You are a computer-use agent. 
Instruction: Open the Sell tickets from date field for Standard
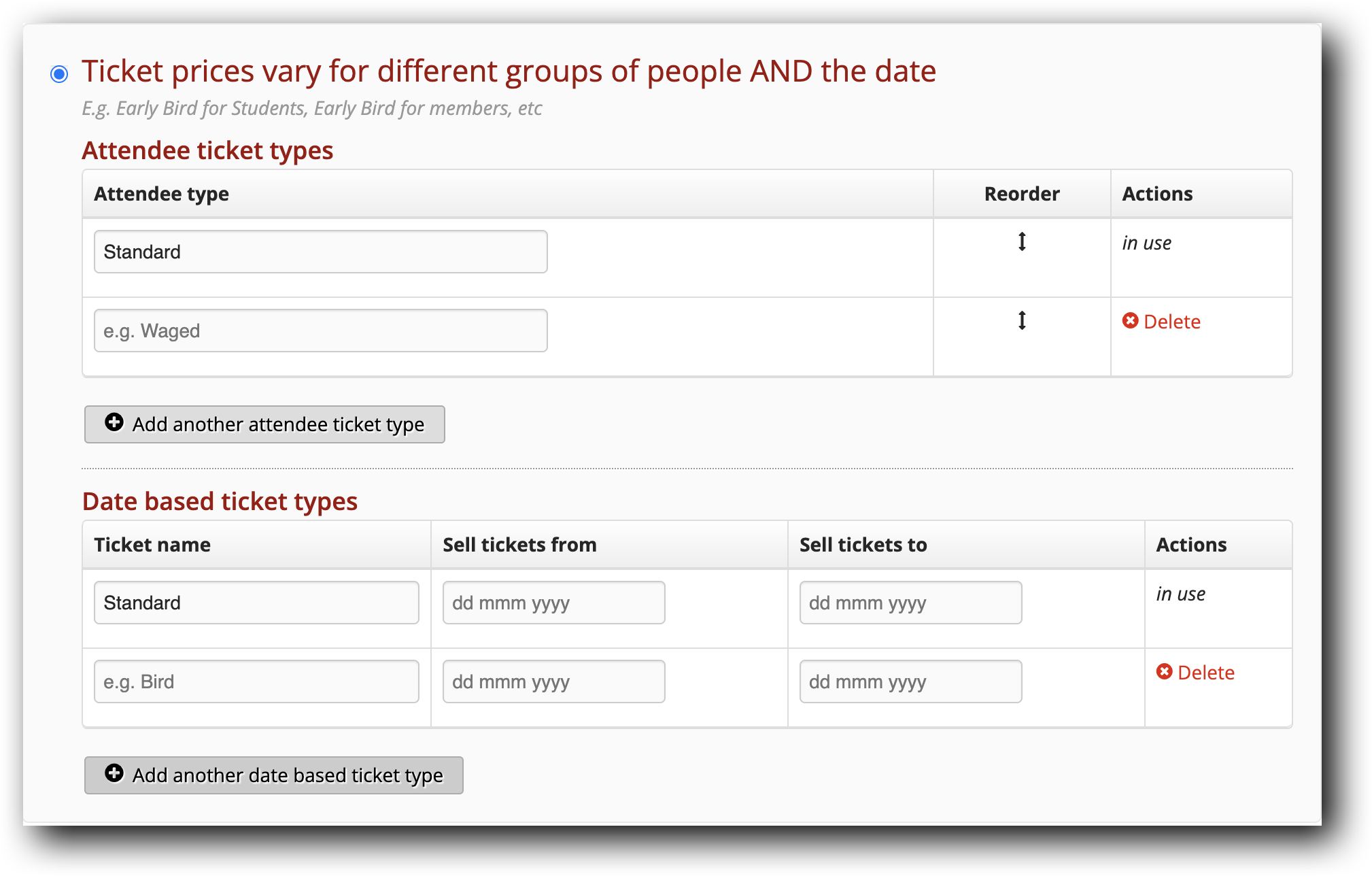553,602
